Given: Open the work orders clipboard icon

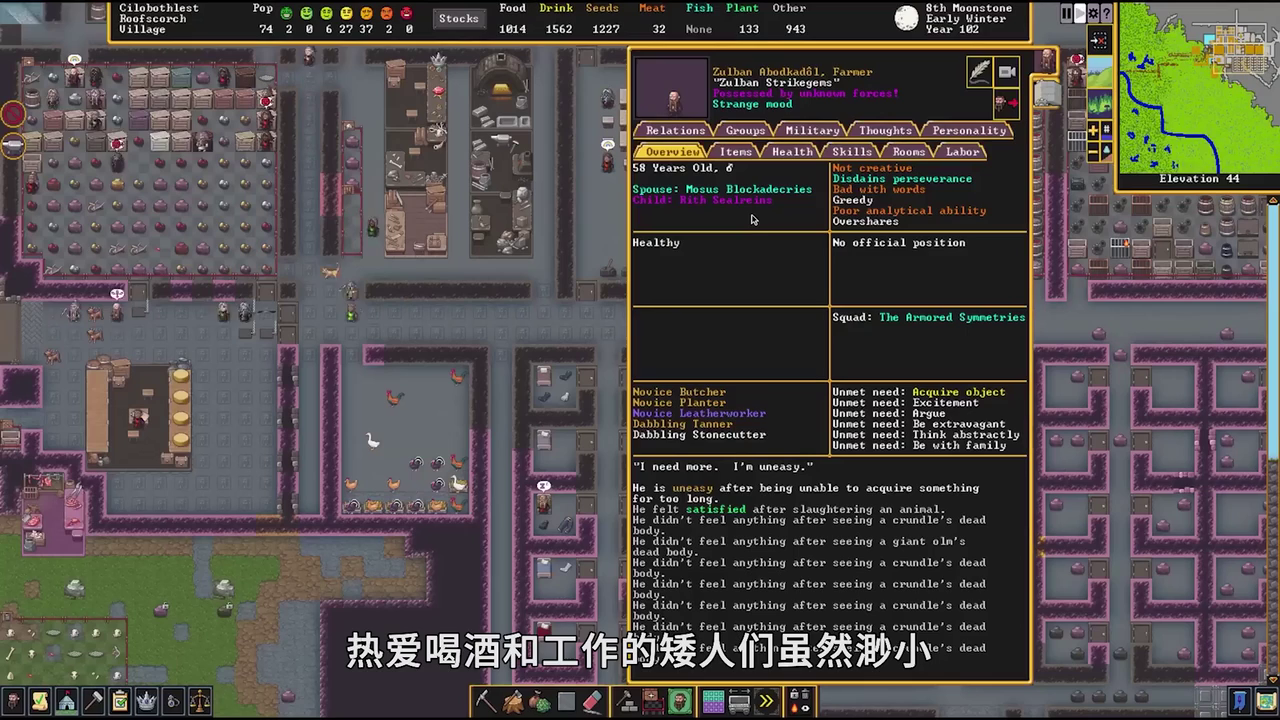Looking at the screenshot, I should (119, 701).
